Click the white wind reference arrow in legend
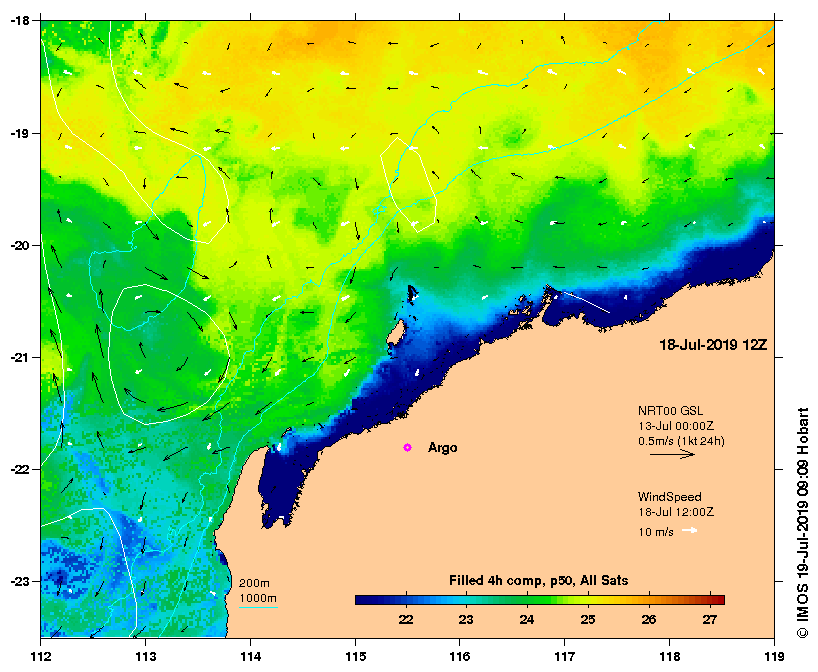The width and height of the screenshot is (818, 672). click(x=690, y=531)
